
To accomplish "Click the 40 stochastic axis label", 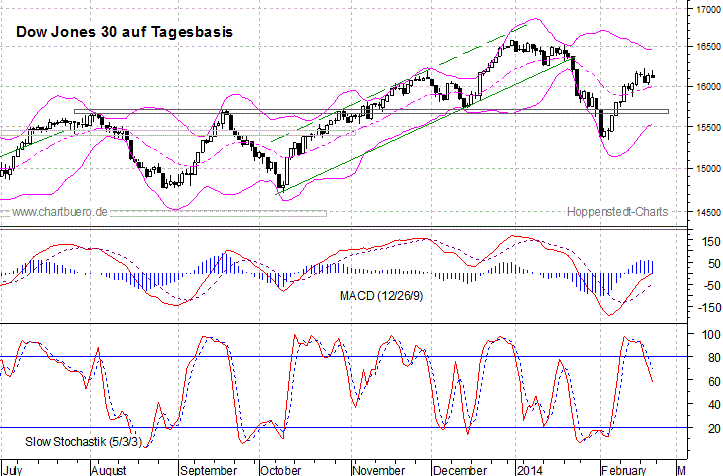I will (x=714, y=405).
